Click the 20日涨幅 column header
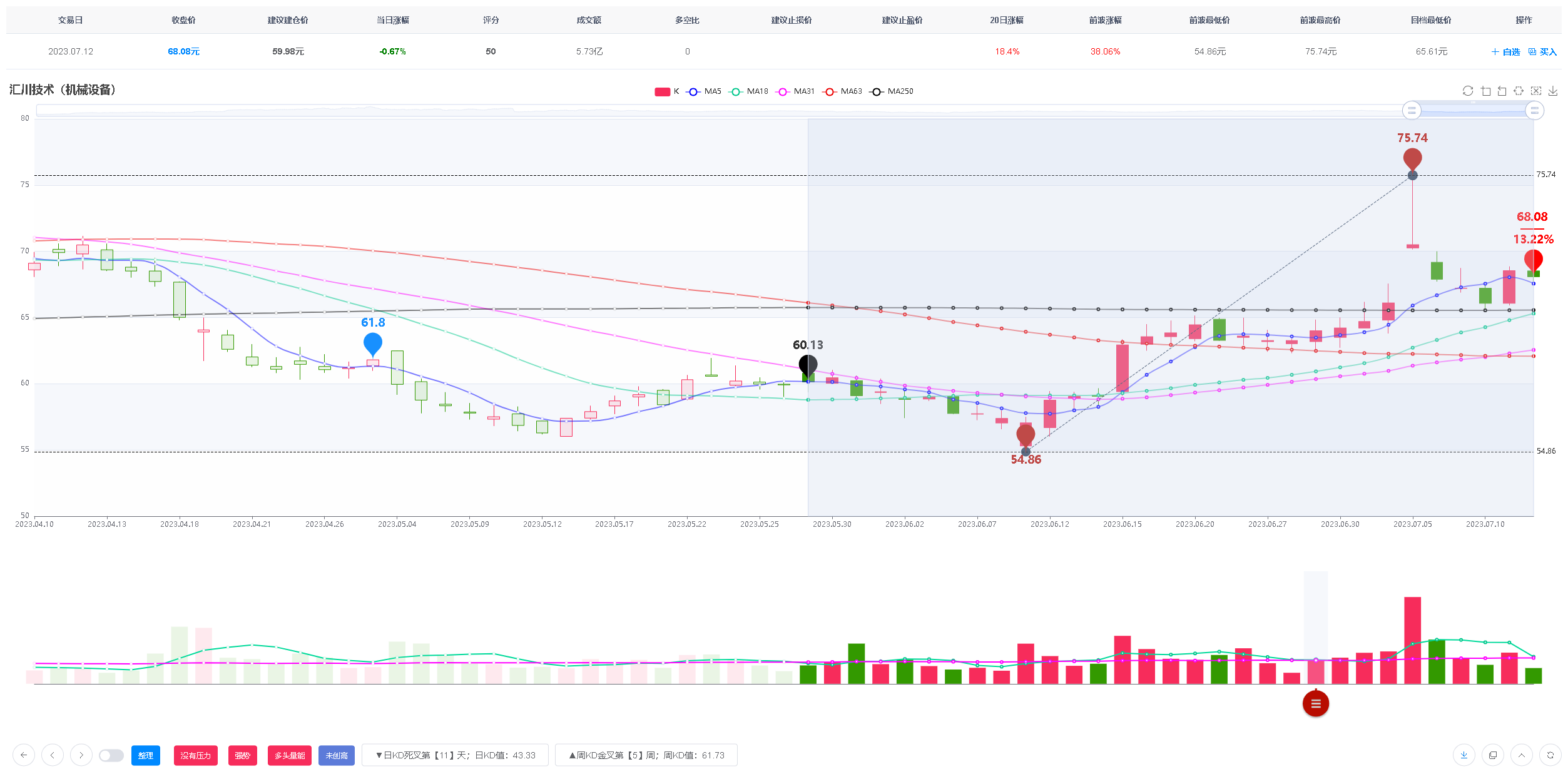The width and height of the screenshot is (1568, 769). pos(1007,20)
